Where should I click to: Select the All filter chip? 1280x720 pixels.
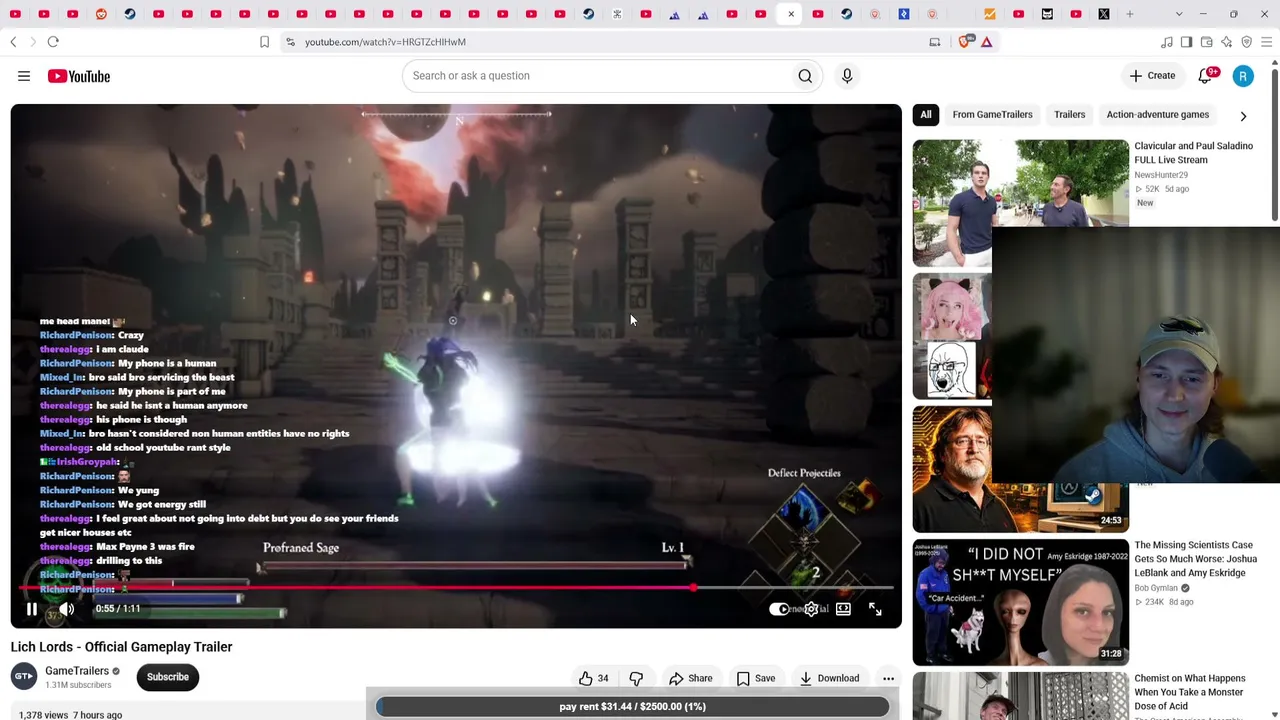926,115
